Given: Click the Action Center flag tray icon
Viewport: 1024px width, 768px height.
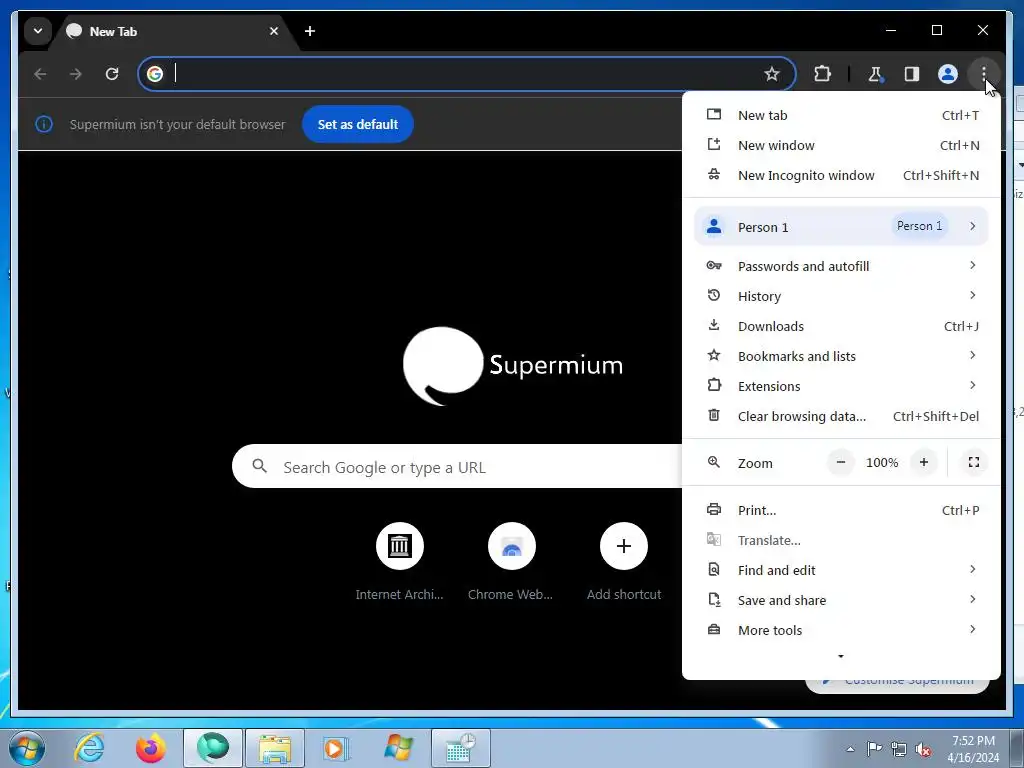Looking at the screenshot, I should (874, 749).
